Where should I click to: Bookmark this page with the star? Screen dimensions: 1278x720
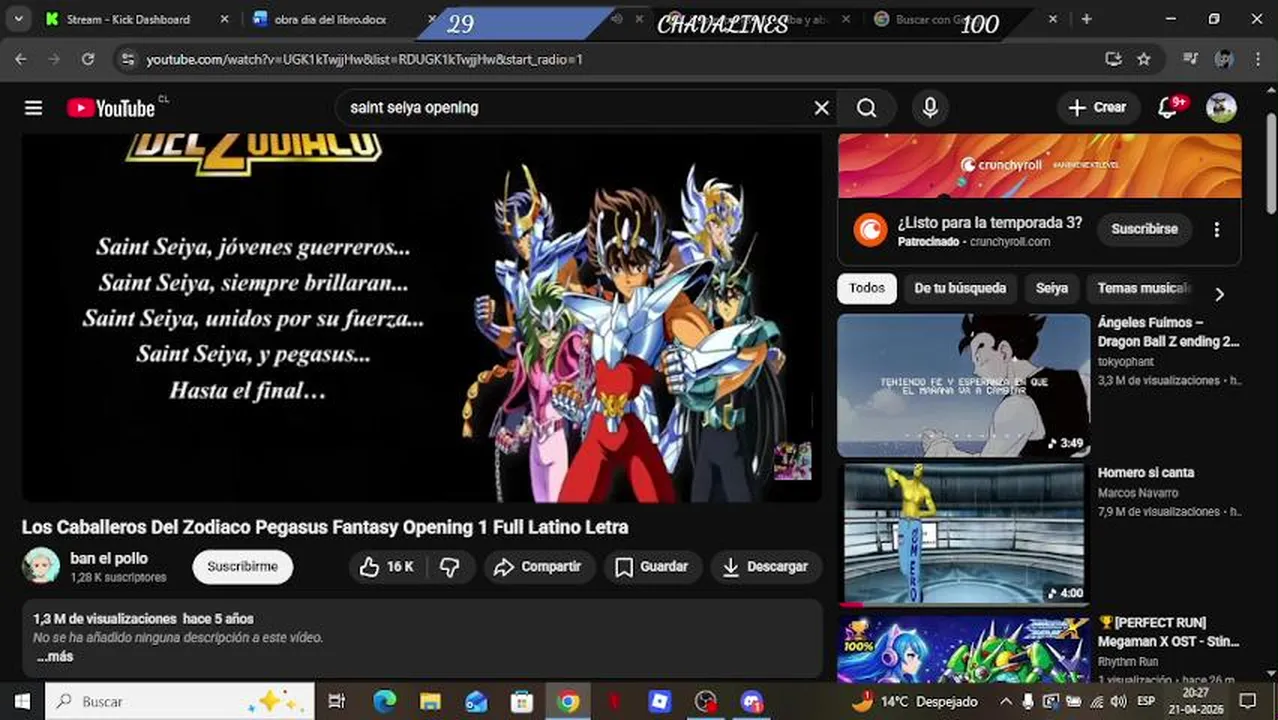point(1144,59)
